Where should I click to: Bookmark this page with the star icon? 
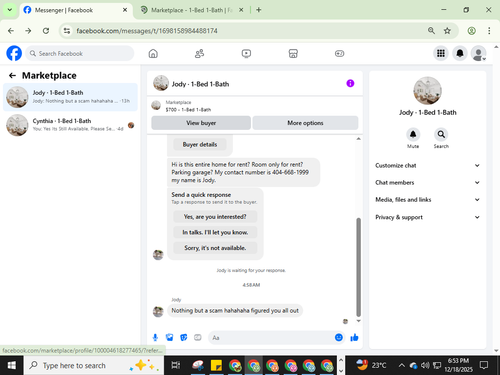[x=447, y=31]
